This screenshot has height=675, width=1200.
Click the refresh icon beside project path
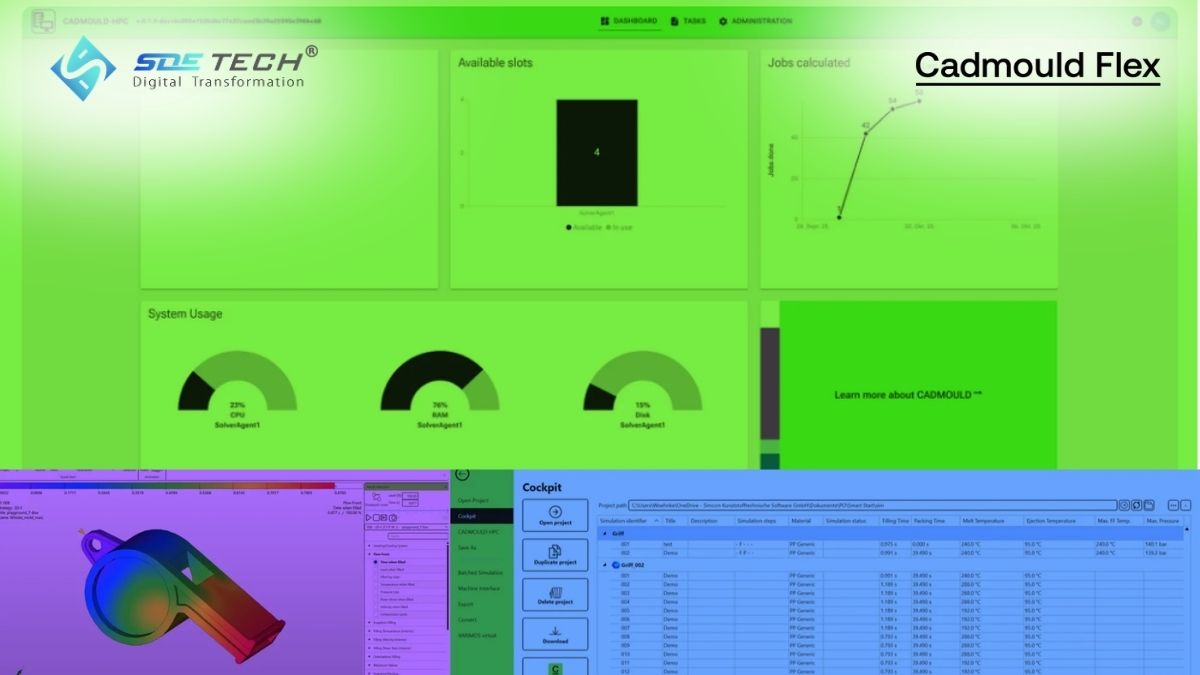click(1136, 505)
